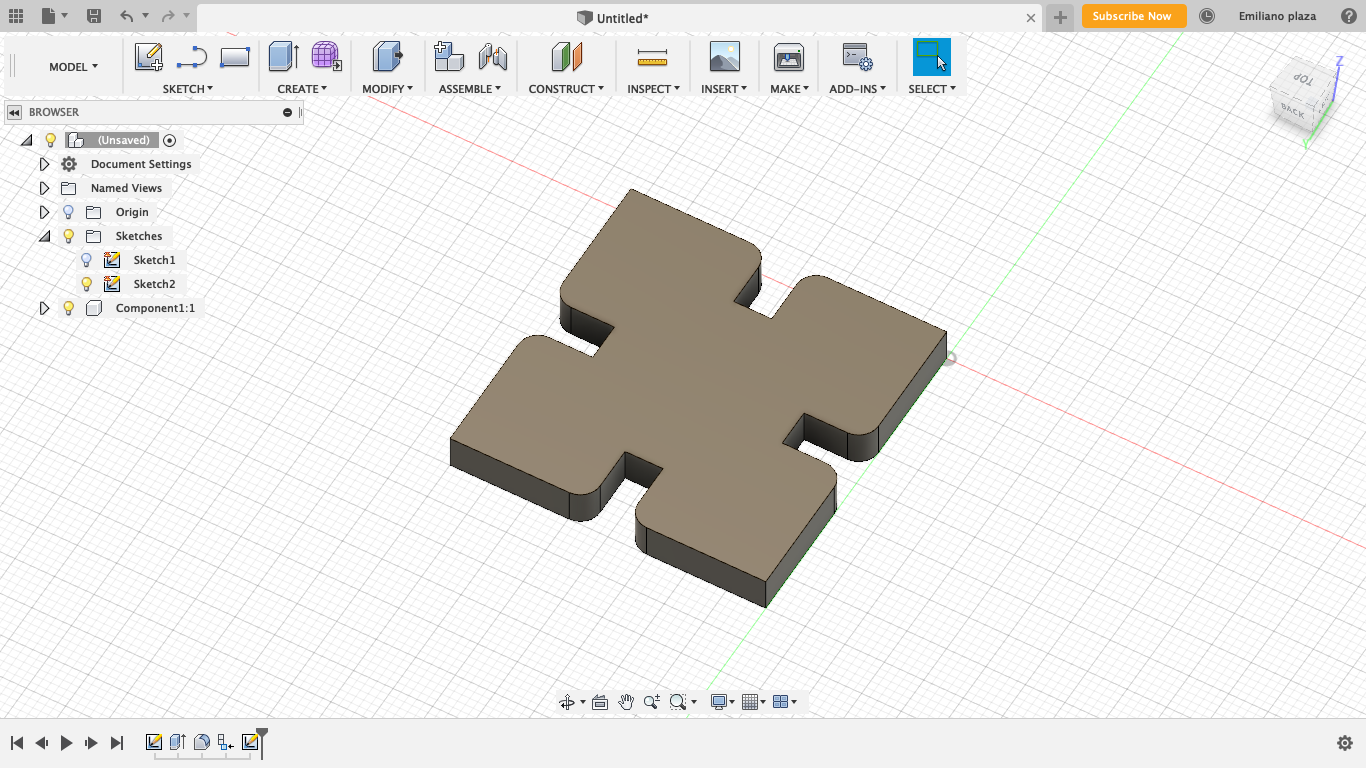Open Display Settings dropdown in navigation bar
The image size is (1366, 768).
pyautogui.click(x=722, y=702)
